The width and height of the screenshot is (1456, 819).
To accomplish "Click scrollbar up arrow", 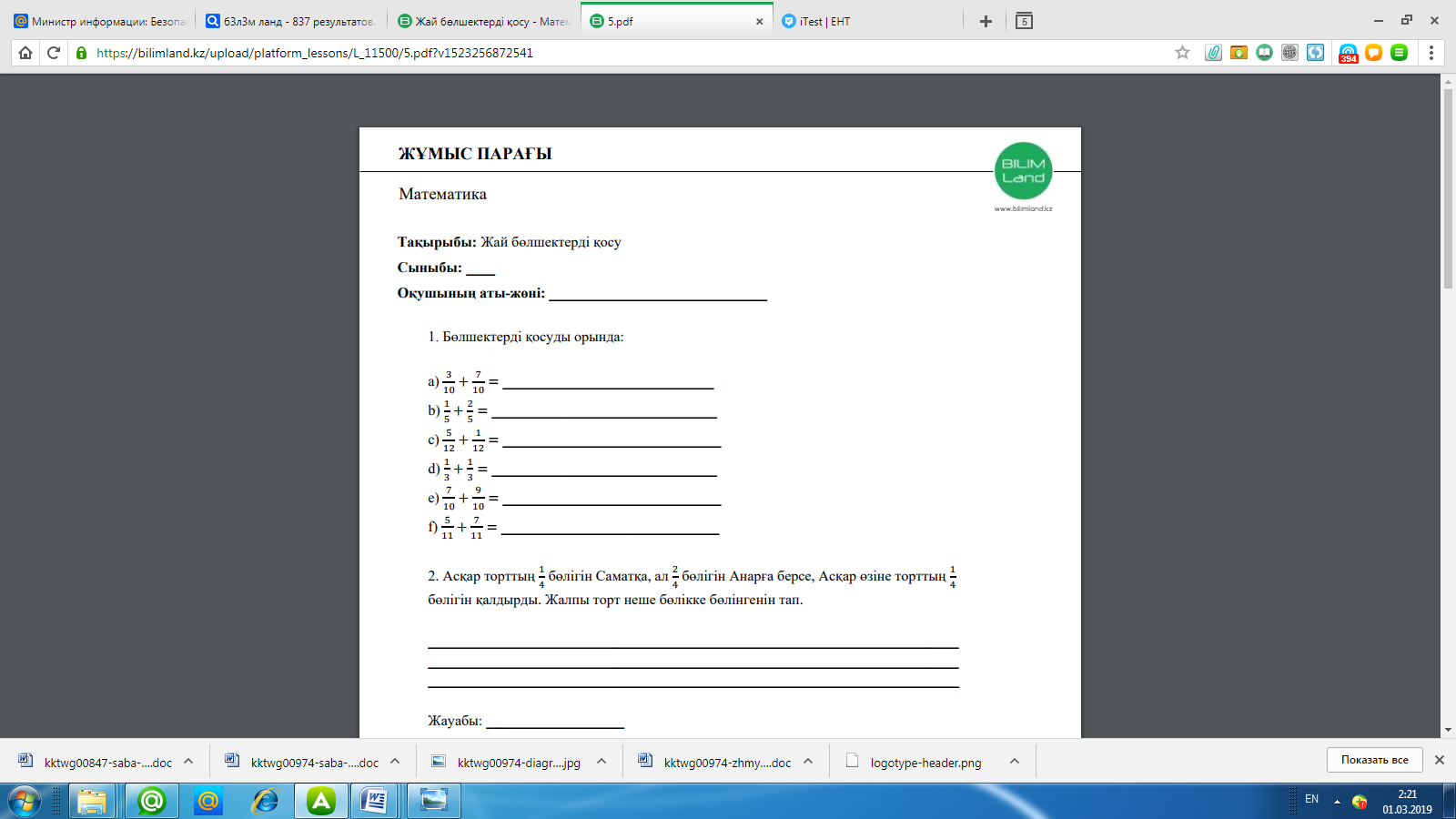I will [x=1448, y=81].
